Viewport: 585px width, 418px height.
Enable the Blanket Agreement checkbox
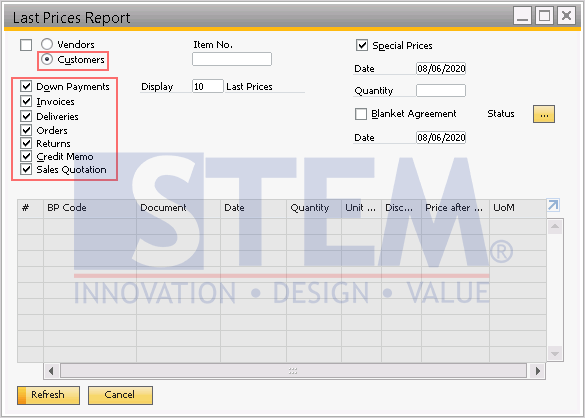pyautogui.click(x=361, y=114)
